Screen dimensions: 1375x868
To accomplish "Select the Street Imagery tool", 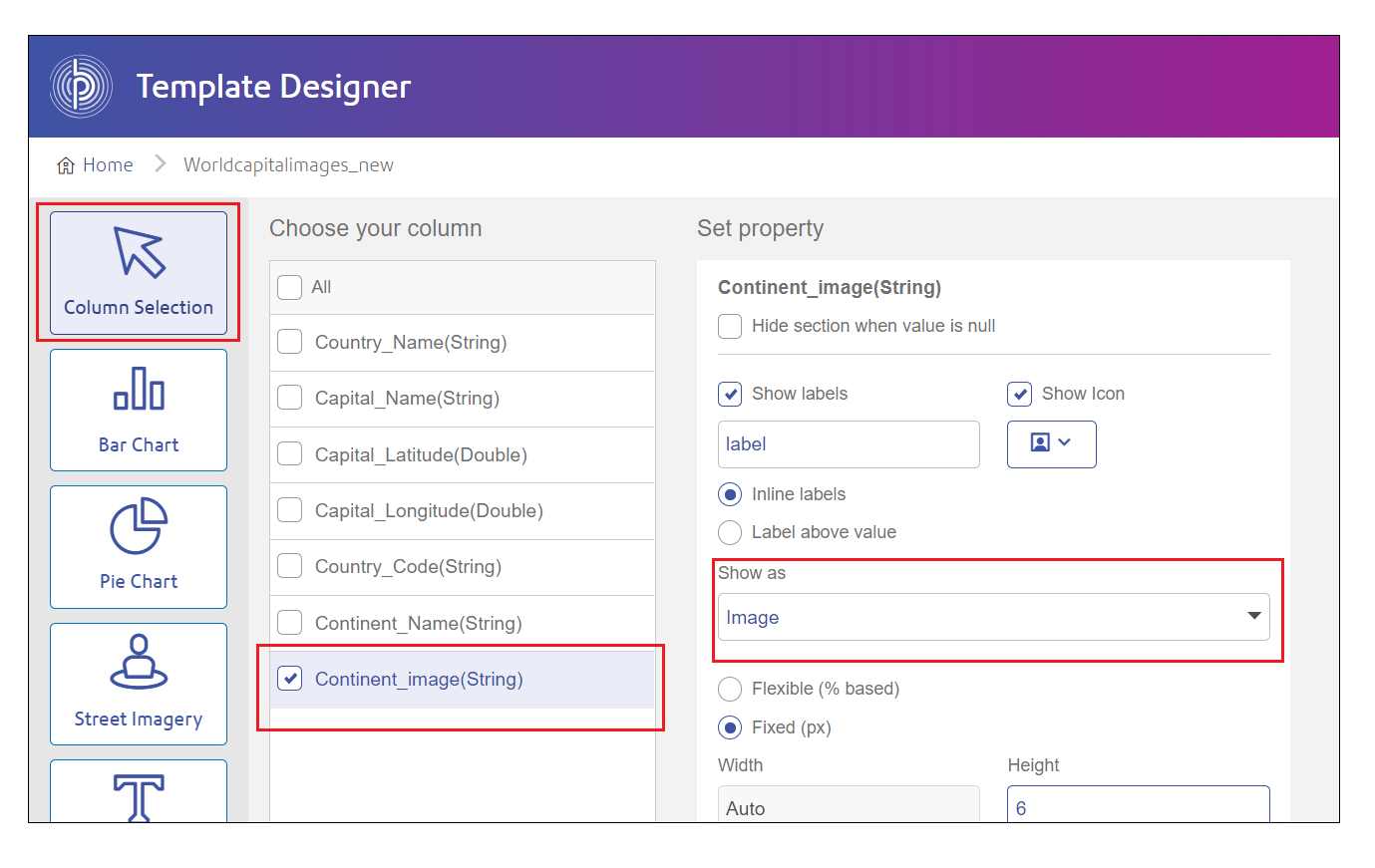I will [139, 684].
